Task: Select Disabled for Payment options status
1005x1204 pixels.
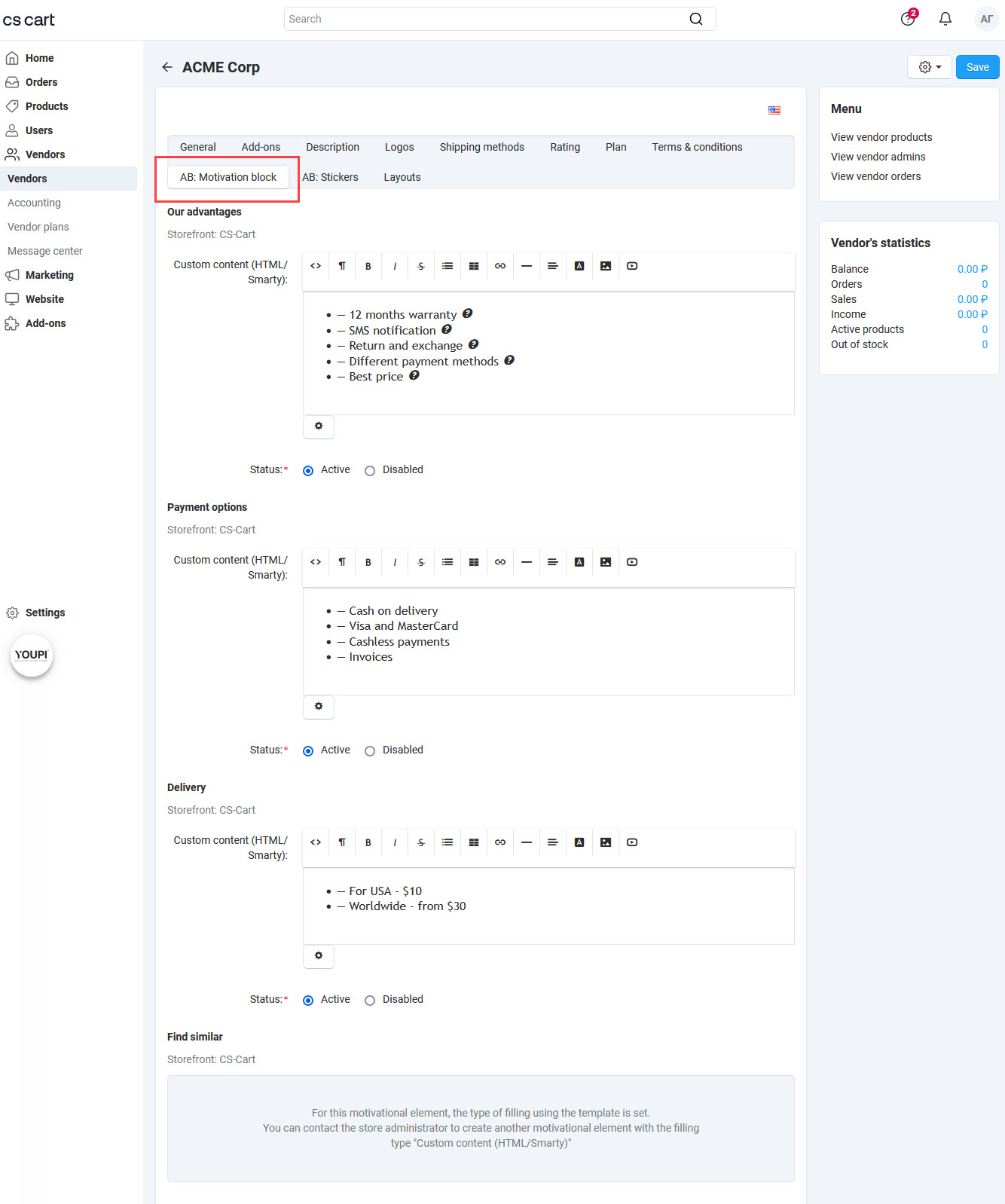Action: (x=370, y=751)
